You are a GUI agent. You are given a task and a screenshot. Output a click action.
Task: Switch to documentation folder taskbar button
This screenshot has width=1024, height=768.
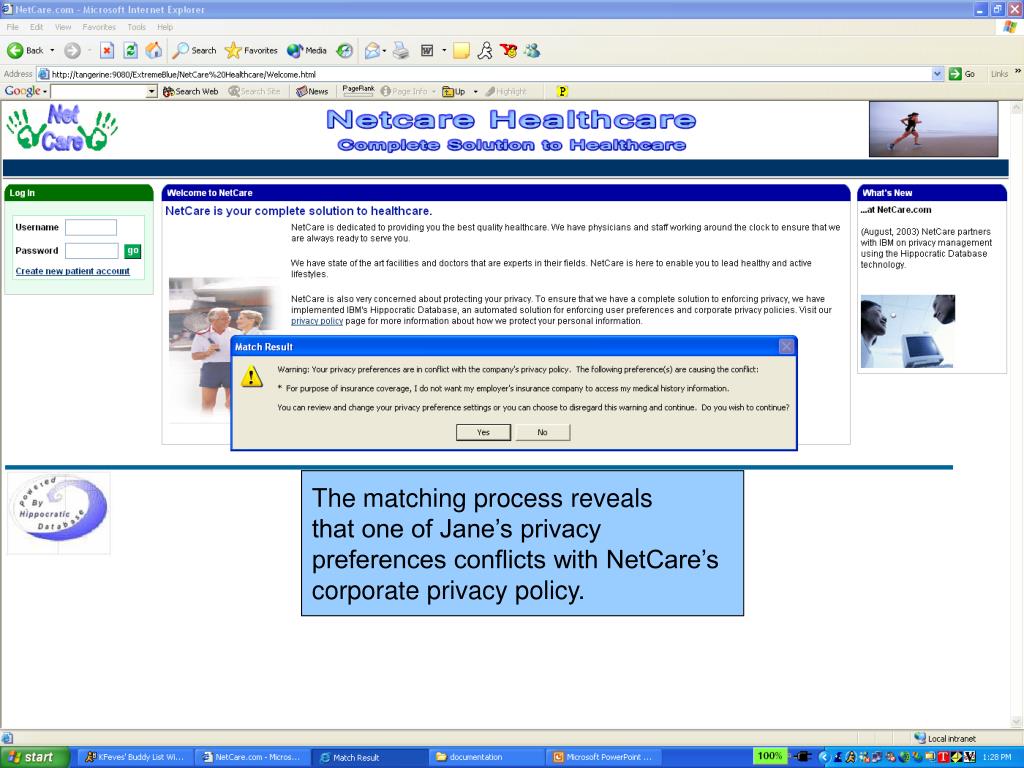point(486,758)
